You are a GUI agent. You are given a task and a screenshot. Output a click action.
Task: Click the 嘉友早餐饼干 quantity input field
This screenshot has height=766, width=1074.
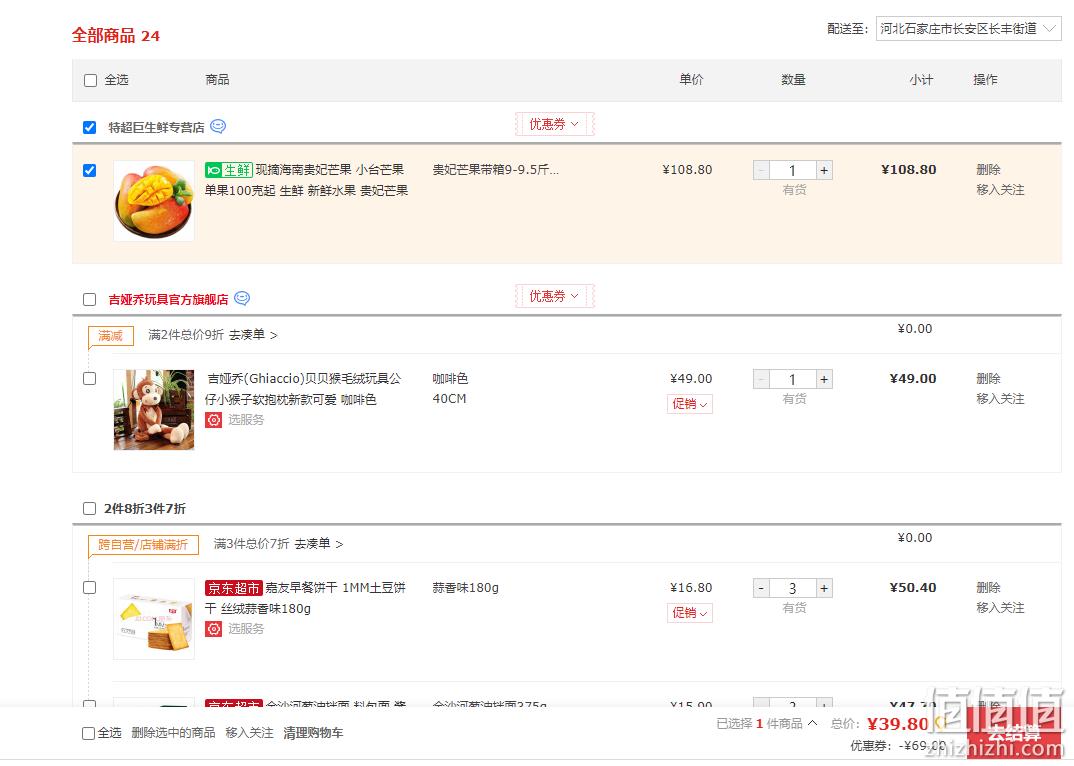tap(792, 589)
